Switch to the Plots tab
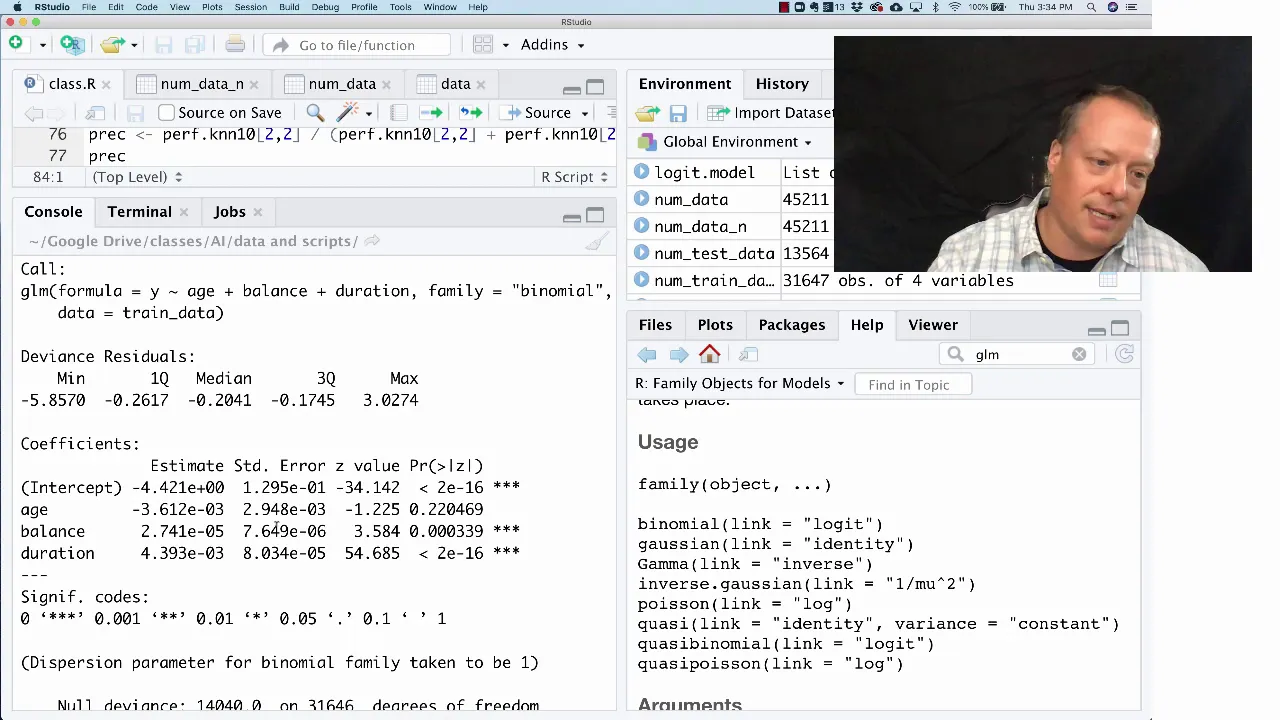This screenshot has width=1280, height=720. point(715,325)
